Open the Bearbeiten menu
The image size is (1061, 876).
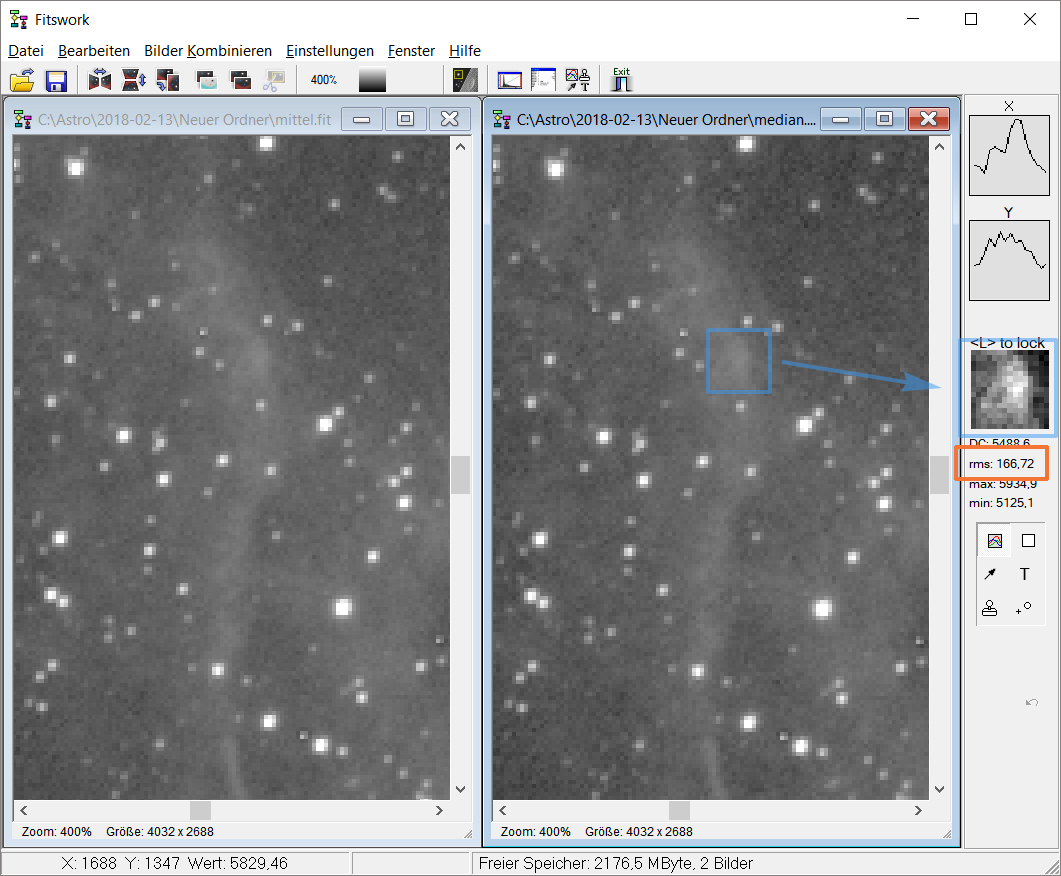(x=94, y=51)
